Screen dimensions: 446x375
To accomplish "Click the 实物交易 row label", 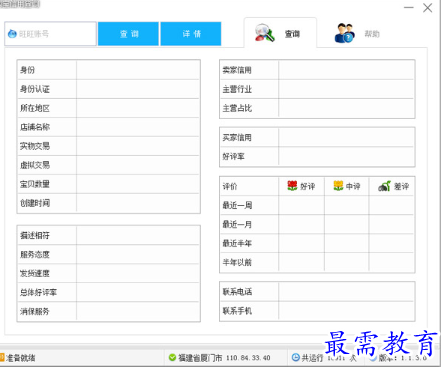I will (35, 146).
